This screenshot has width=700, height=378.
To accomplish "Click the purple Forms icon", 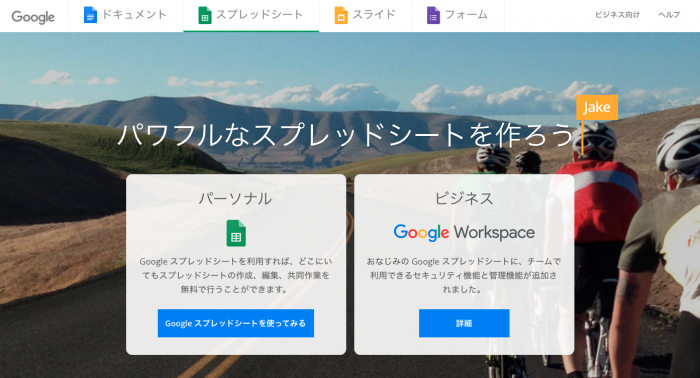I will (433, 15).
